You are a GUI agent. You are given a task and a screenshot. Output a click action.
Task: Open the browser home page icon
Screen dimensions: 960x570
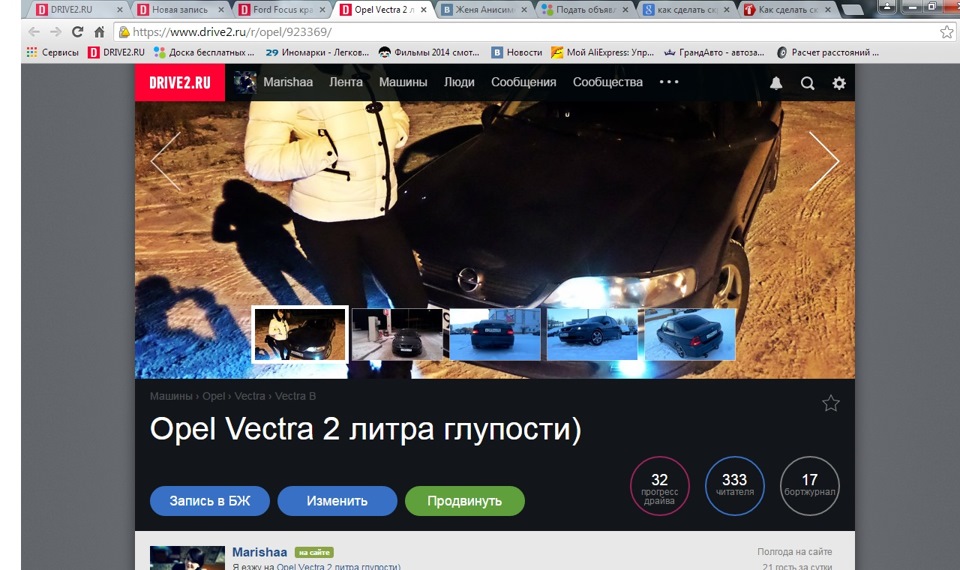pos(99,32)
